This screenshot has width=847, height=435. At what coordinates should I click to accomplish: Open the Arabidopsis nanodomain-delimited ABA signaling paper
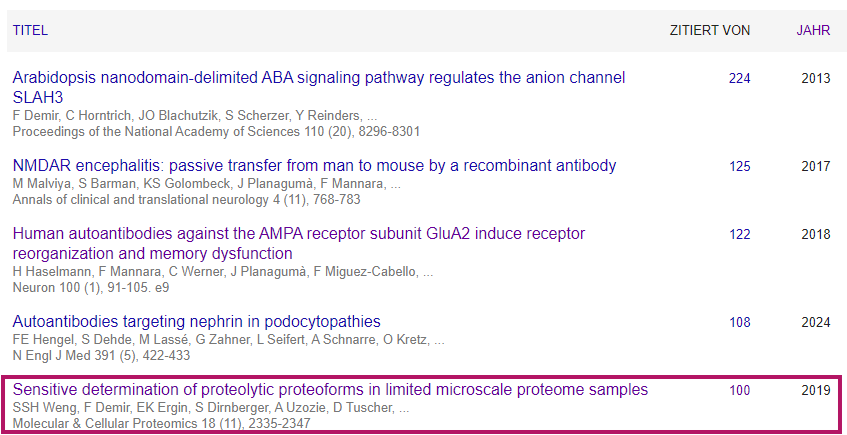click(x=319, y=88)
